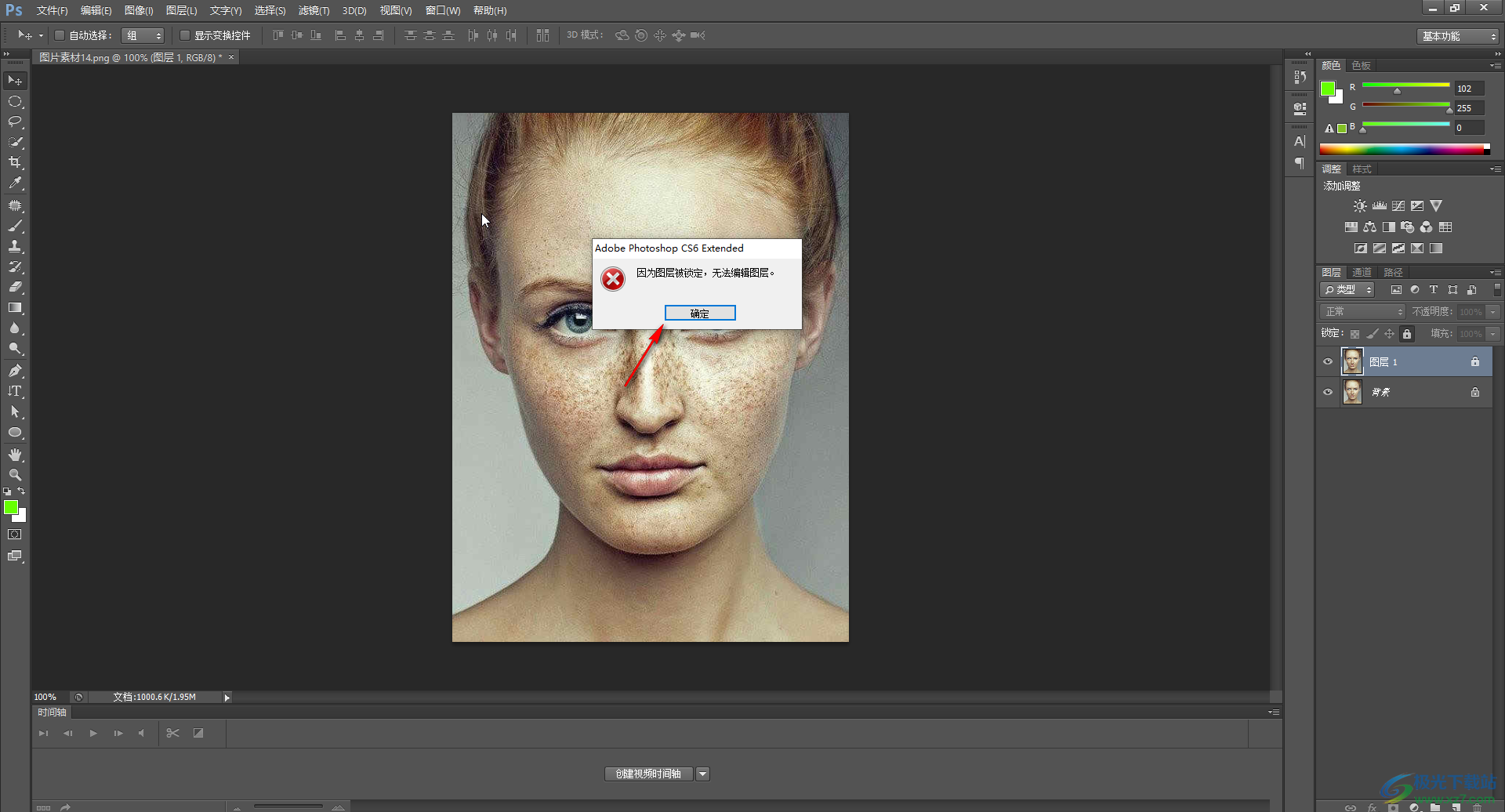Select the Pen tool
This screenshot has width=1505, height=812.
(x=15, y=371)
